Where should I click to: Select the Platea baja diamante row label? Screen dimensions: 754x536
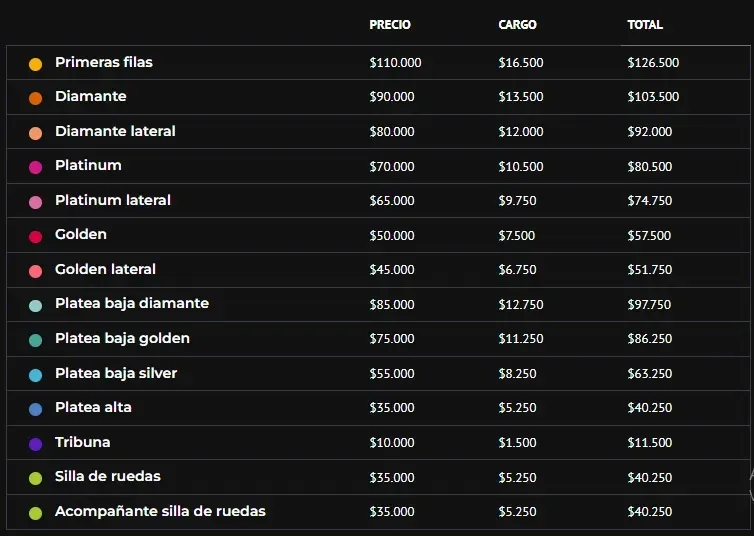pyautogui.click(x=132, y=303)
